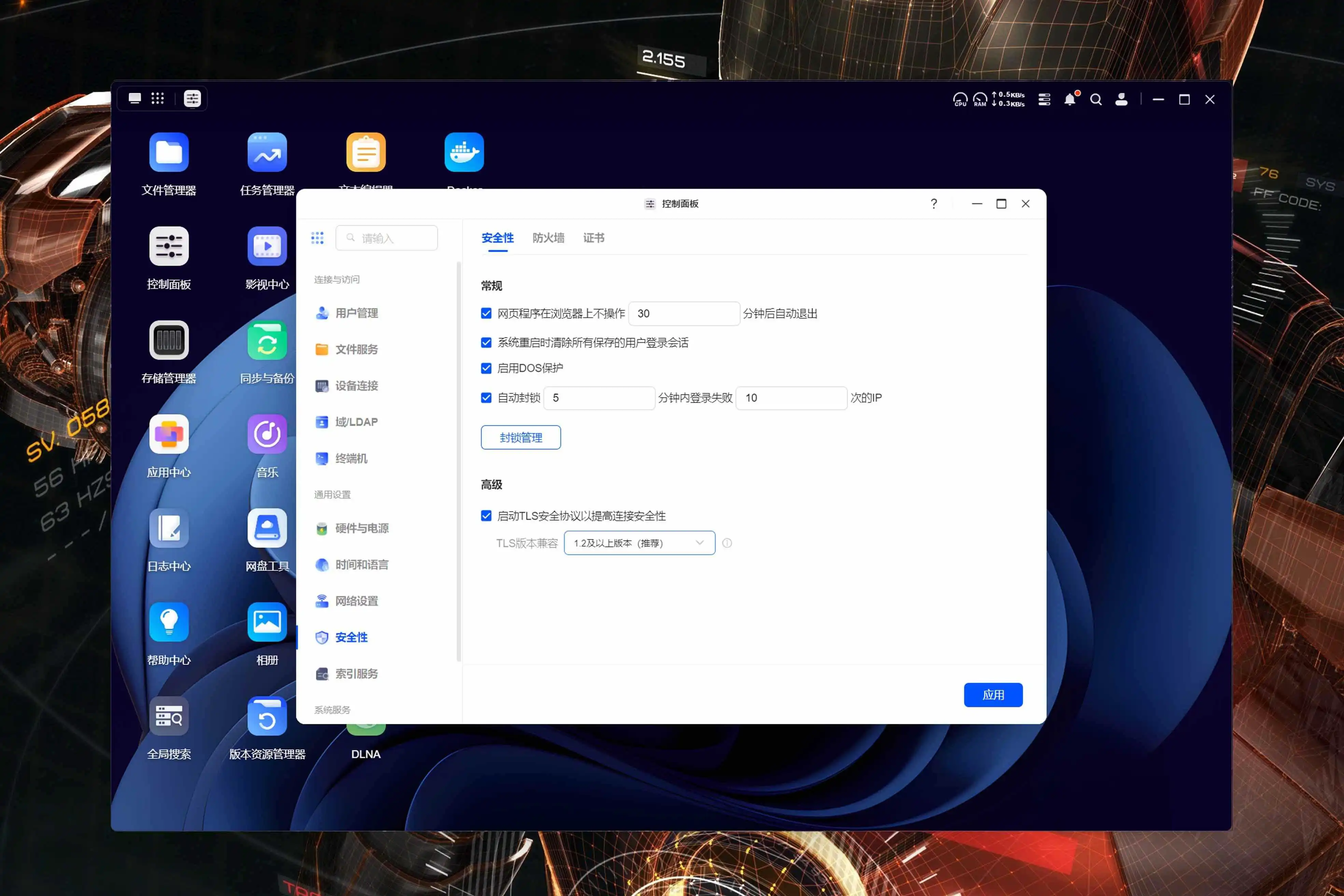Open 存储管理器 desktop icon
Viewport: 1344px width, 896px height.
(169, 340)
